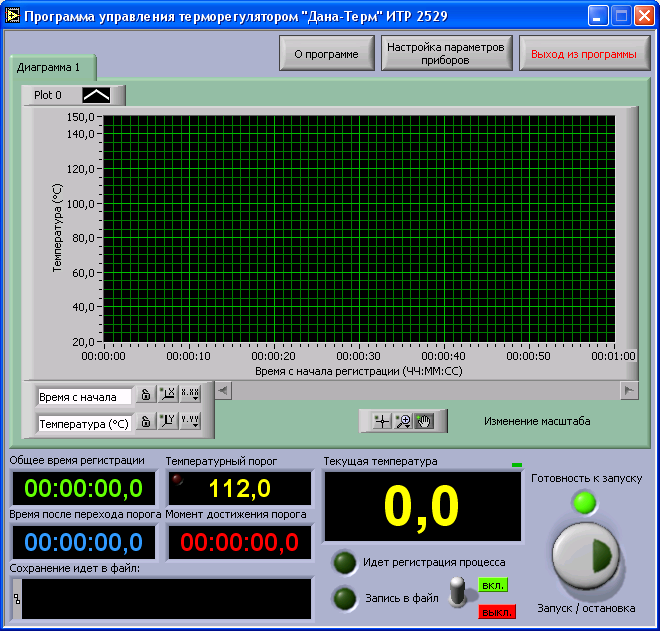
Task: Click Настройка параметров приборов button
Action: click(448, 54)
